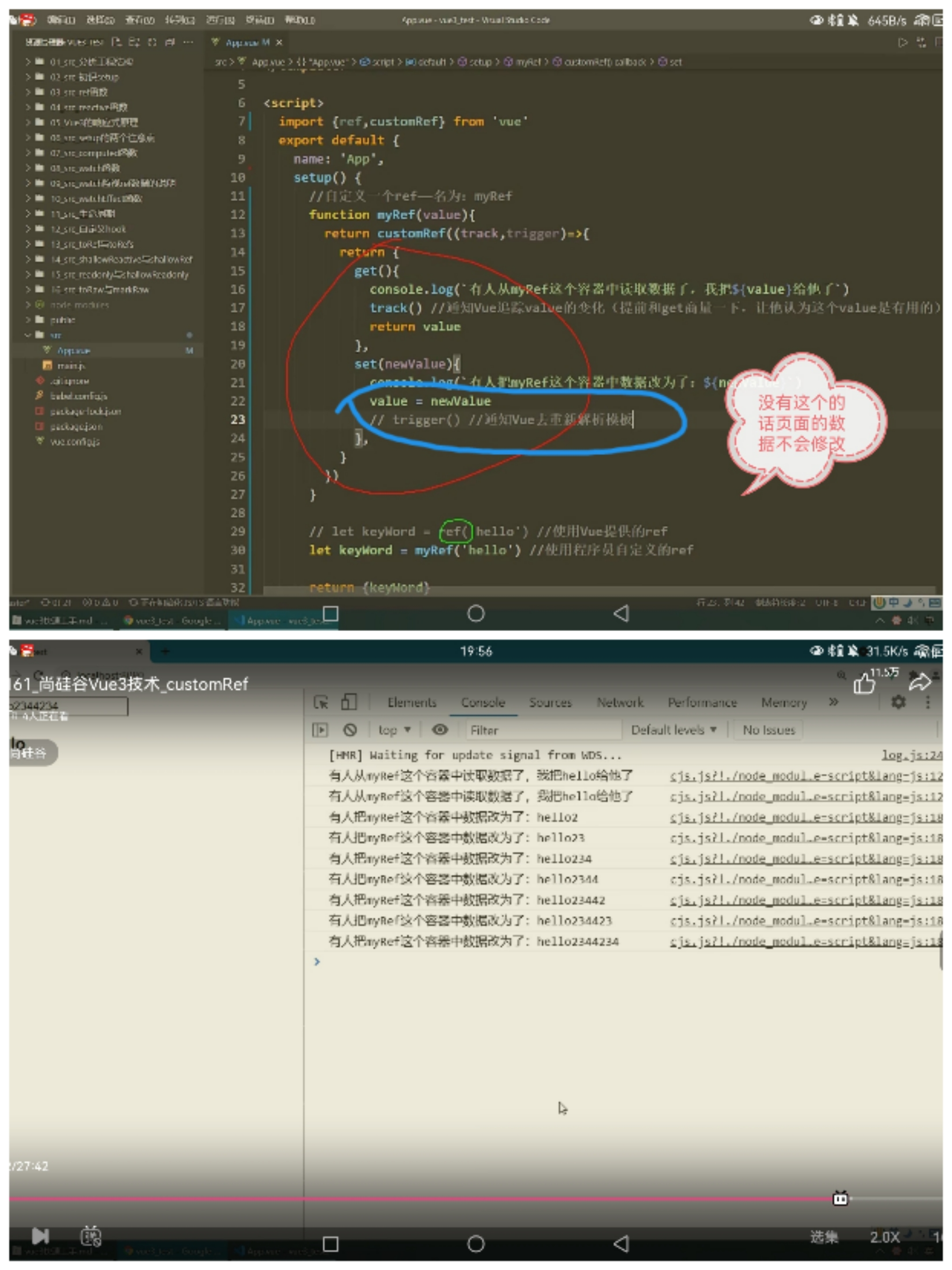Expand more DevTools tabs chevron

833,702
